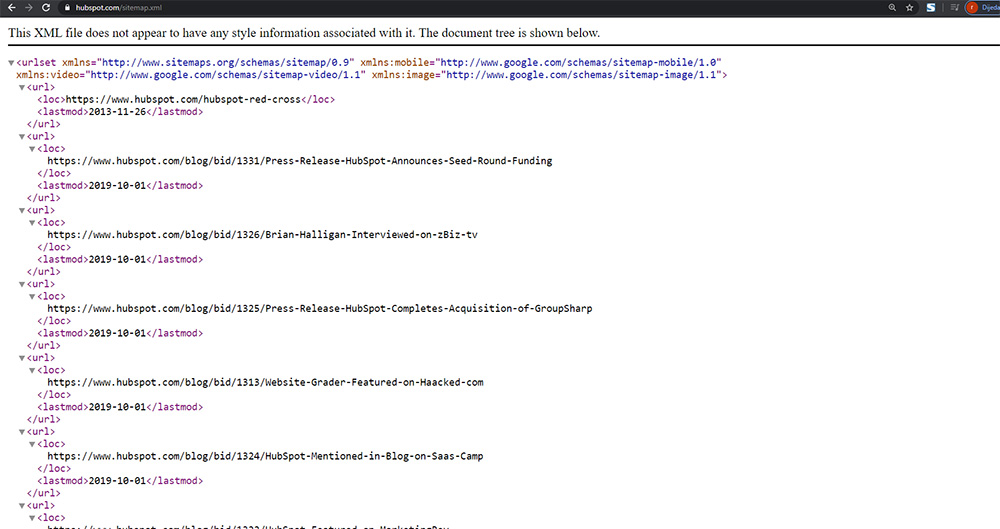1000x529 pixels.
Task: Click the sitemaps.org schema xmlns value
Action: point(225,63)
